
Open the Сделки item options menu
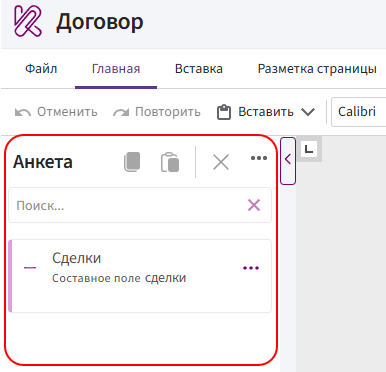[x=251, y=268]
